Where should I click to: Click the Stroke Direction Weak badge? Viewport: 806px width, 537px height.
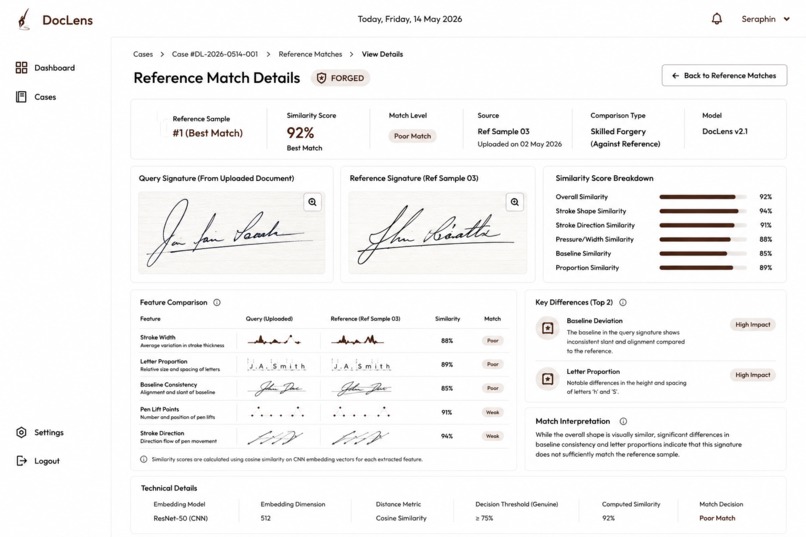click(492, 436)
